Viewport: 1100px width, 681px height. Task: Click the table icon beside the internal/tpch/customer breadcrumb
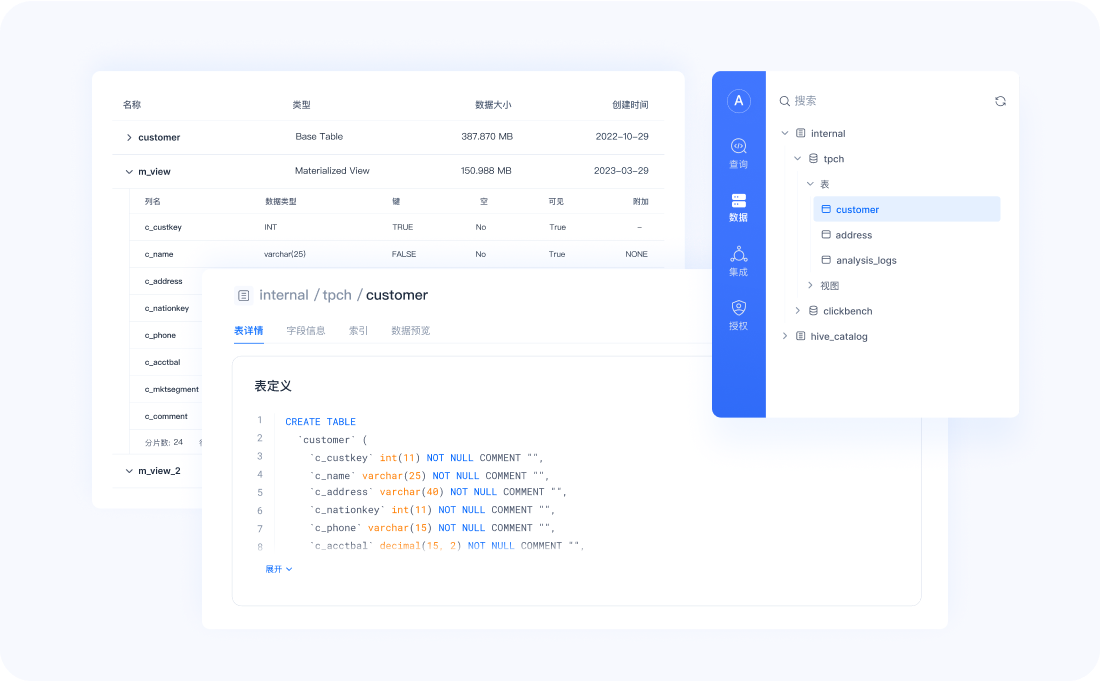pos(243,295)
